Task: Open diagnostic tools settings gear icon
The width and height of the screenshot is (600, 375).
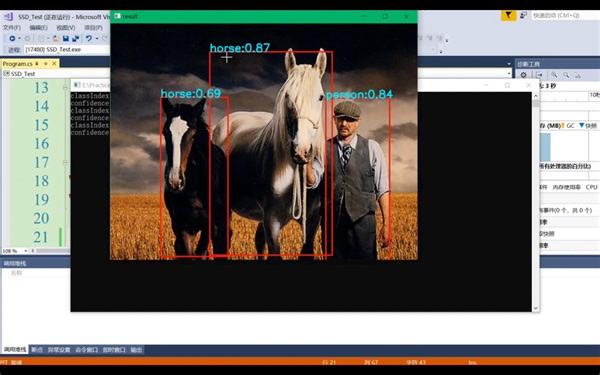Action: pos(523,75)
